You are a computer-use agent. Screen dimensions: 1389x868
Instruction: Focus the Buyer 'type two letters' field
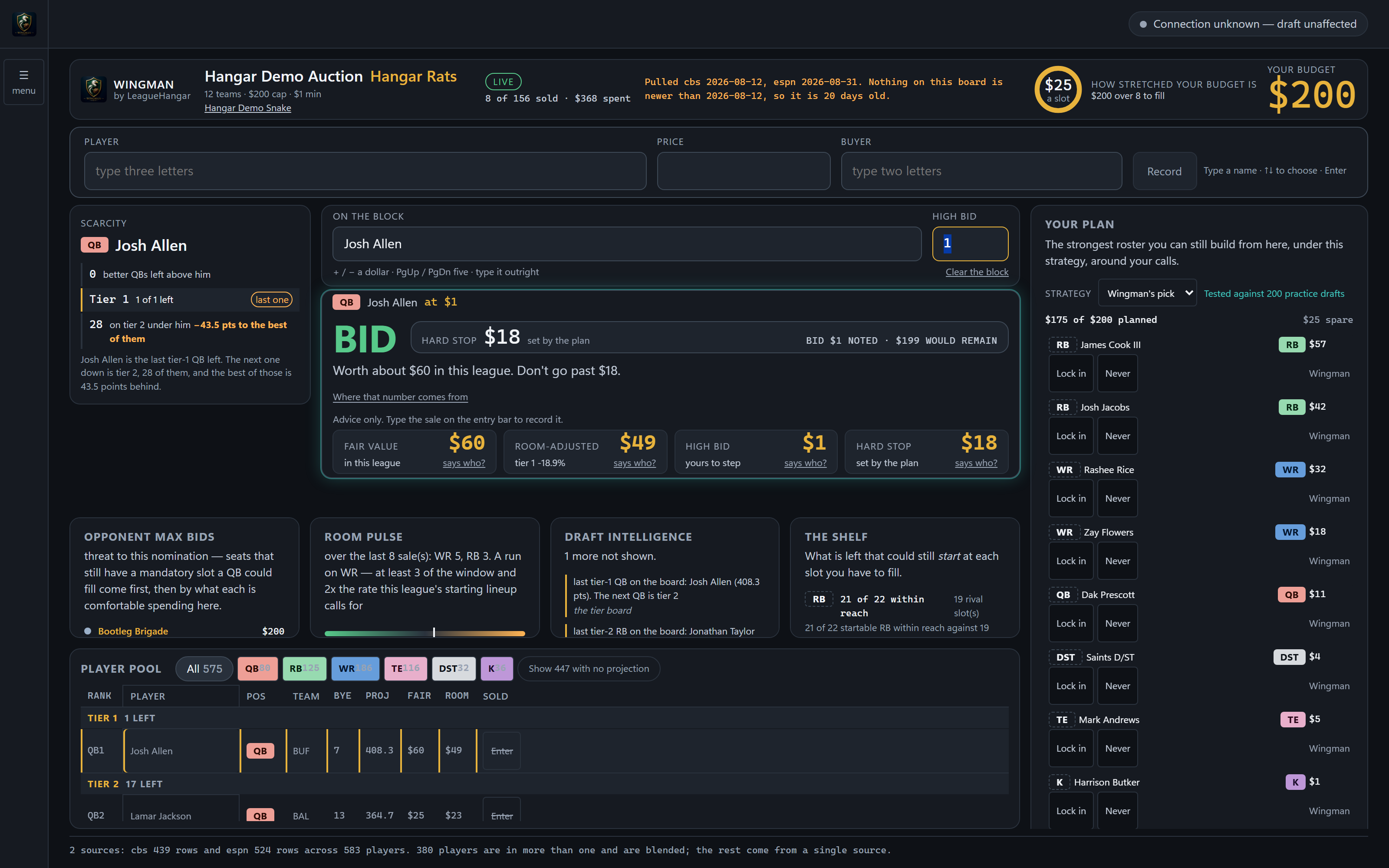pyautogui.click(x=981, y=171)
